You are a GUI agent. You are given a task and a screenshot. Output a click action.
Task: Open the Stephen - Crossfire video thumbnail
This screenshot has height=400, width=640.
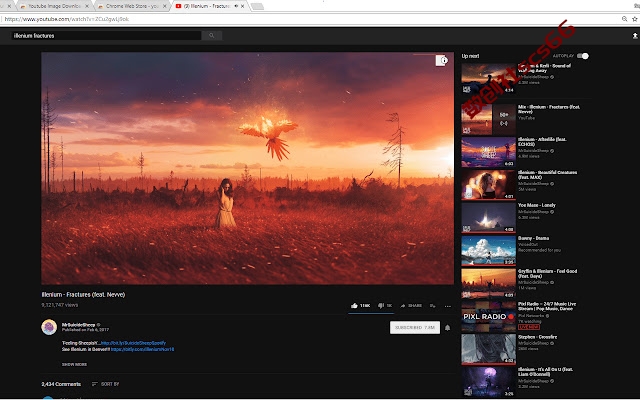[488, 349]
